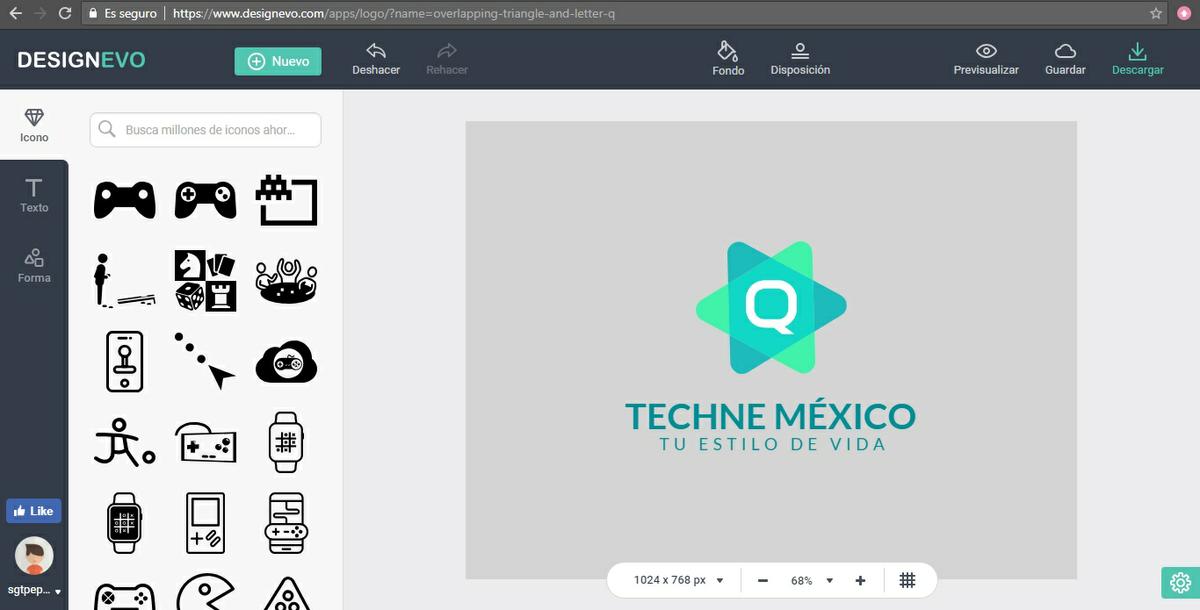Image resolution: width=1200 pixels, height=610 pixels.
Task: Select the Pac-Man icon in the library
Action: point(206,592)
